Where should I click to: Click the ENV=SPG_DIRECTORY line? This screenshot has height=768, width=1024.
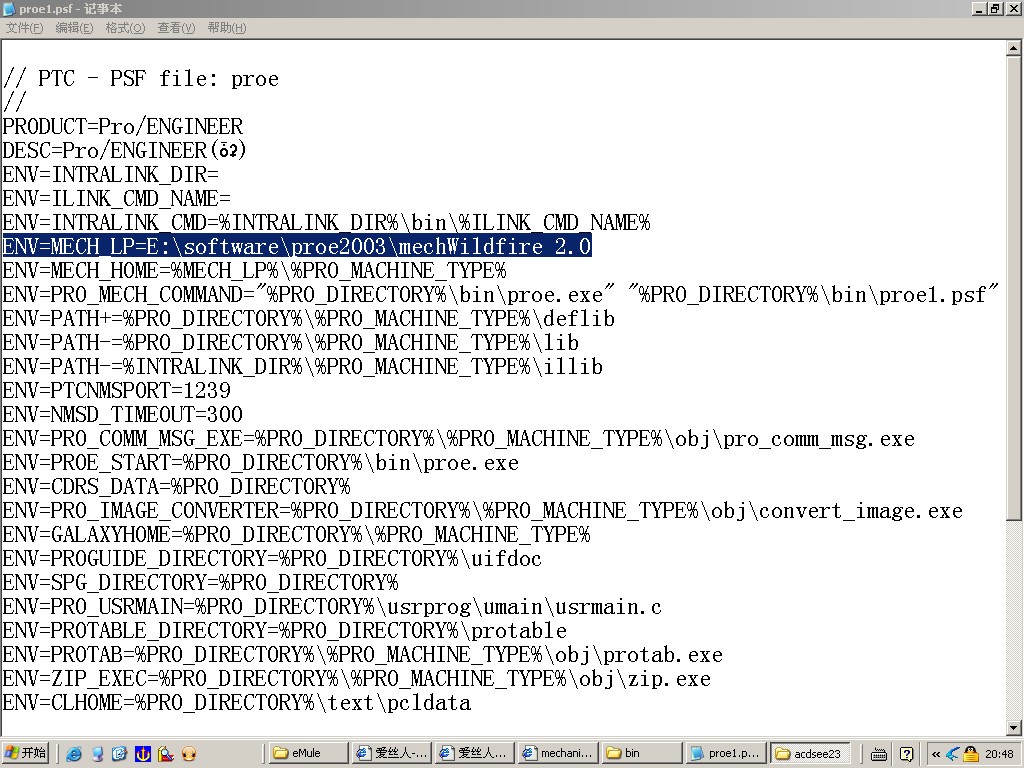point(200,583)
